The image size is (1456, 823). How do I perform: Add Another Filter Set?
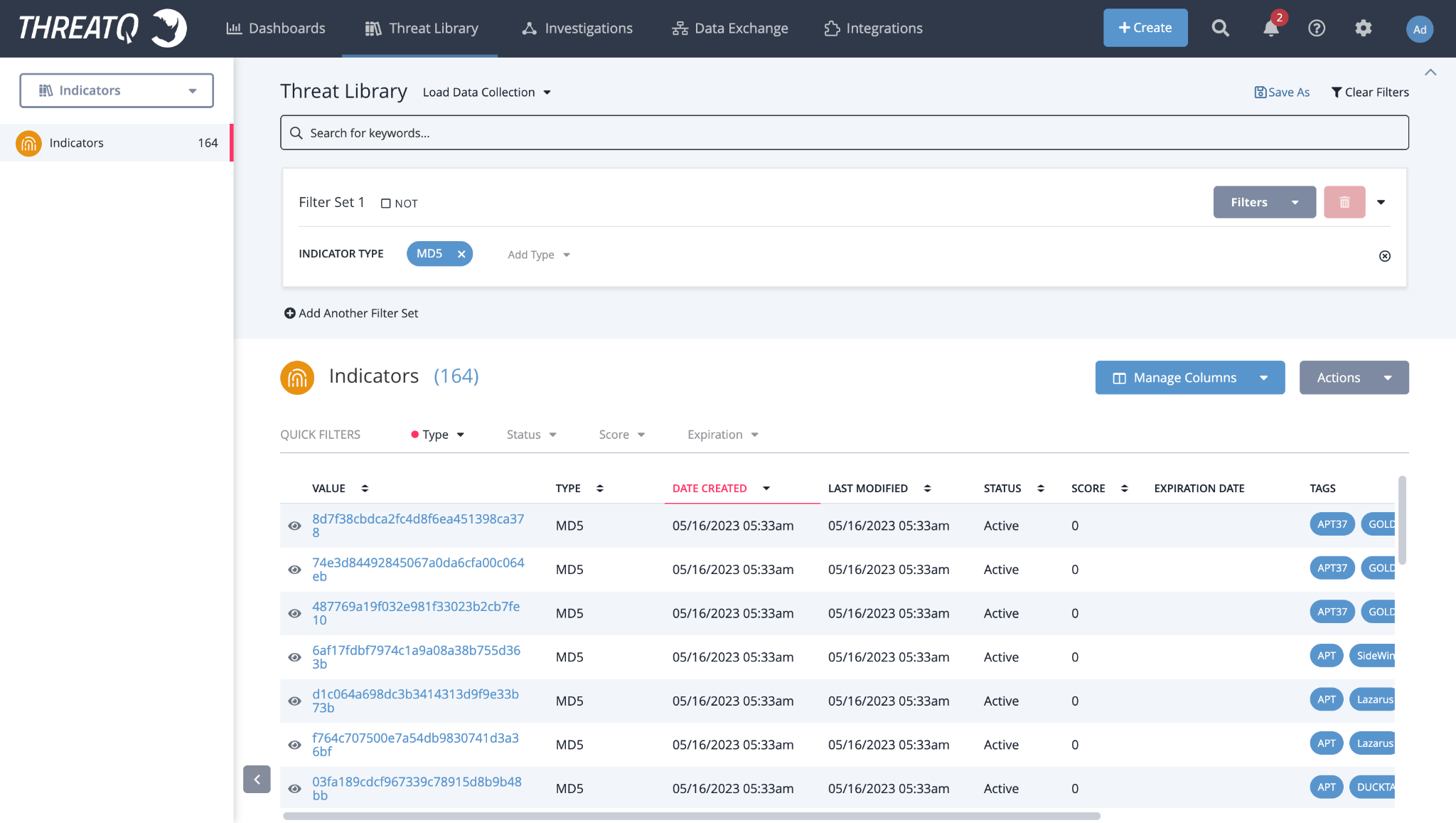click(351, 314)
